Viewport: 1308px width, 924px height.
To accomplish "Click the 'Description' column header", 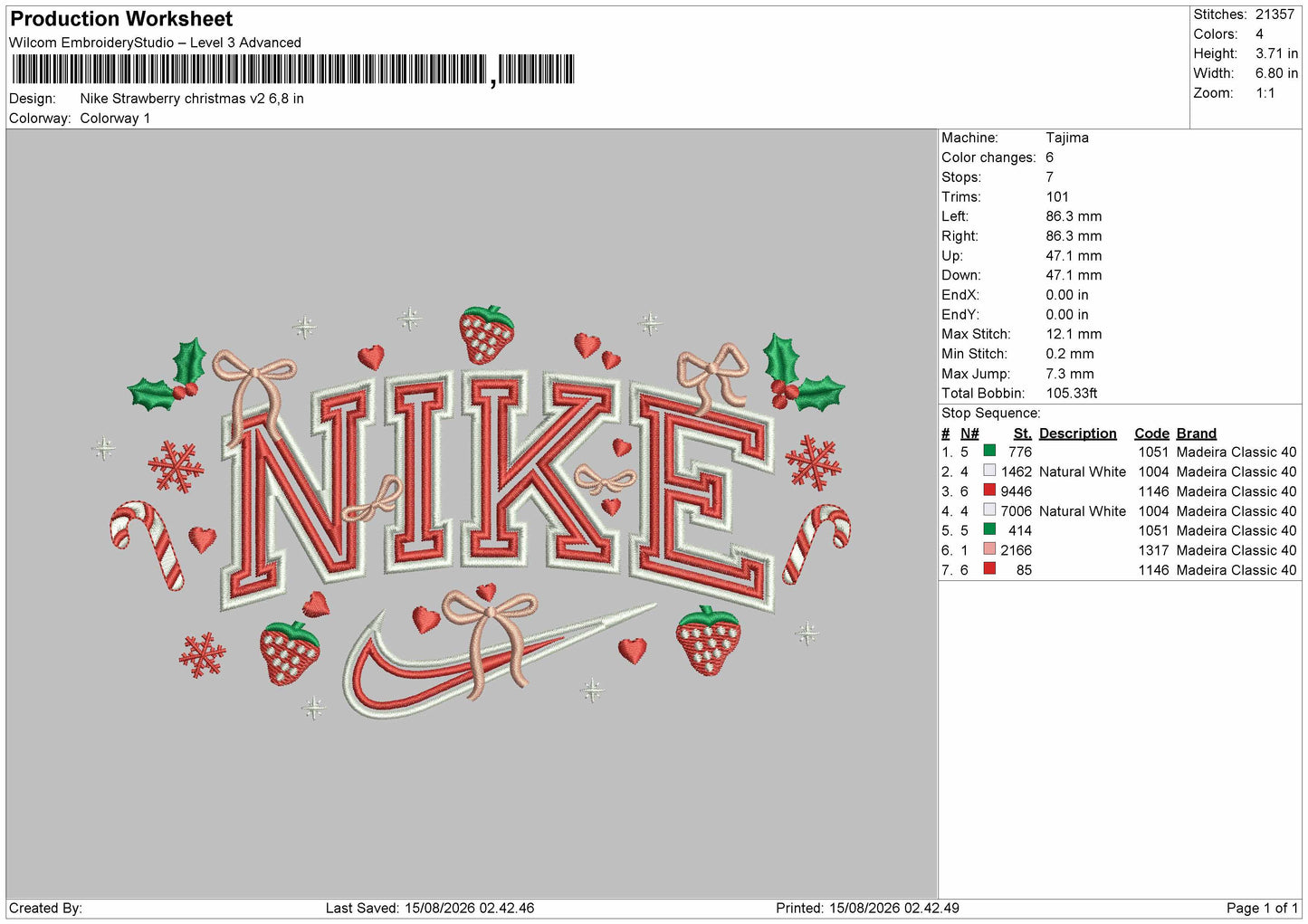I will [1078, 433].
